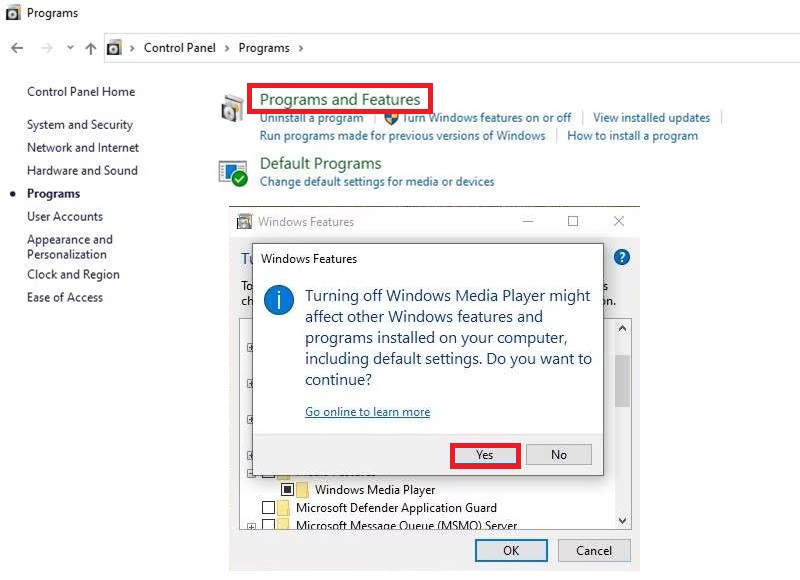Open Run programs made for previous versions
Viewport: 800px width, 580px height.
(x=403, y=136)
